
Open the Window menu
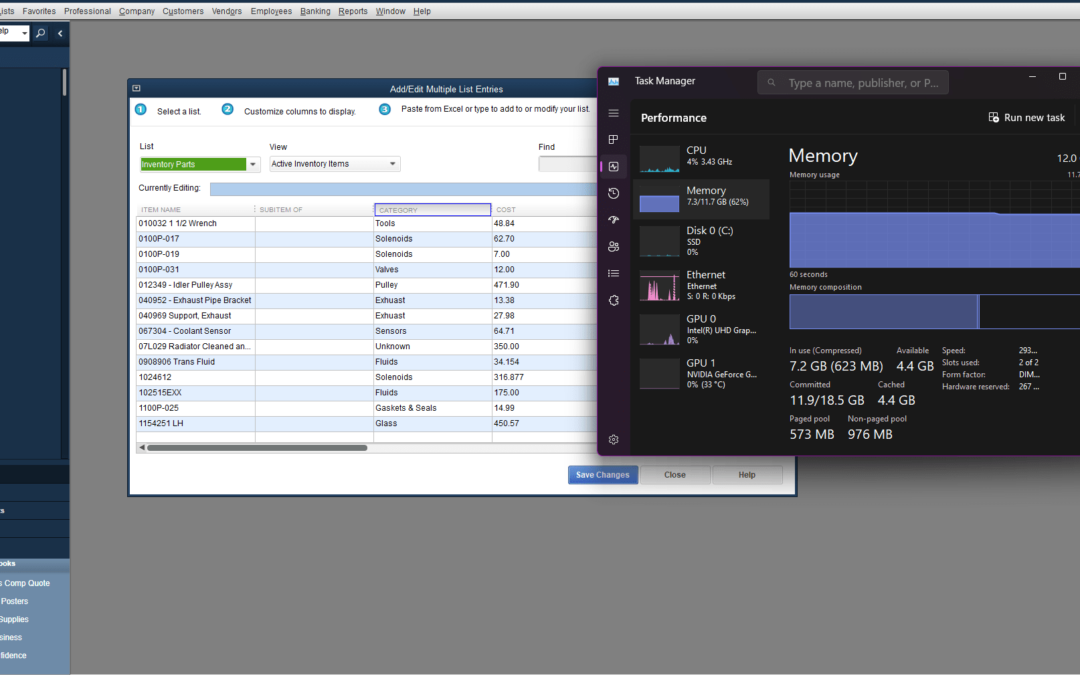click(391, 11)
